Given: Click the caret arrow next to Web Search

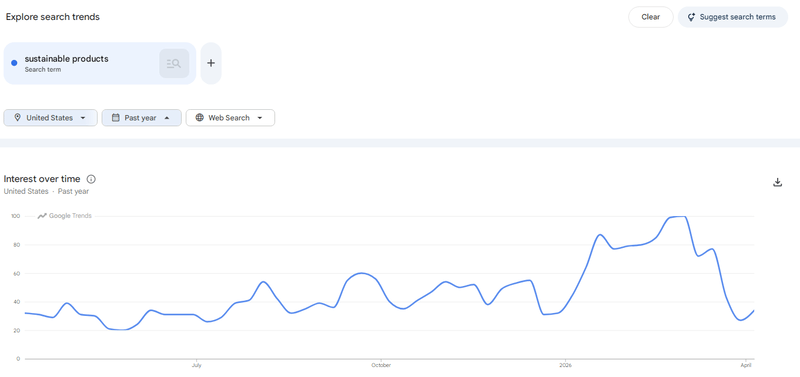Looking at the screenshot, I should [x=260, y=118].
